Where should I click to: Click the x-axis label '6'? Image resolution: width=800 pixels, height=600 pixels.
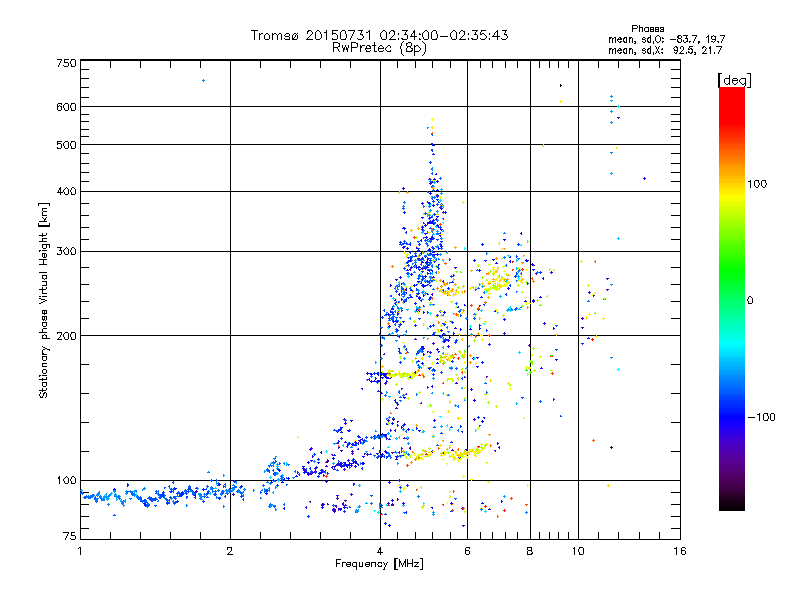coord(467,551)
